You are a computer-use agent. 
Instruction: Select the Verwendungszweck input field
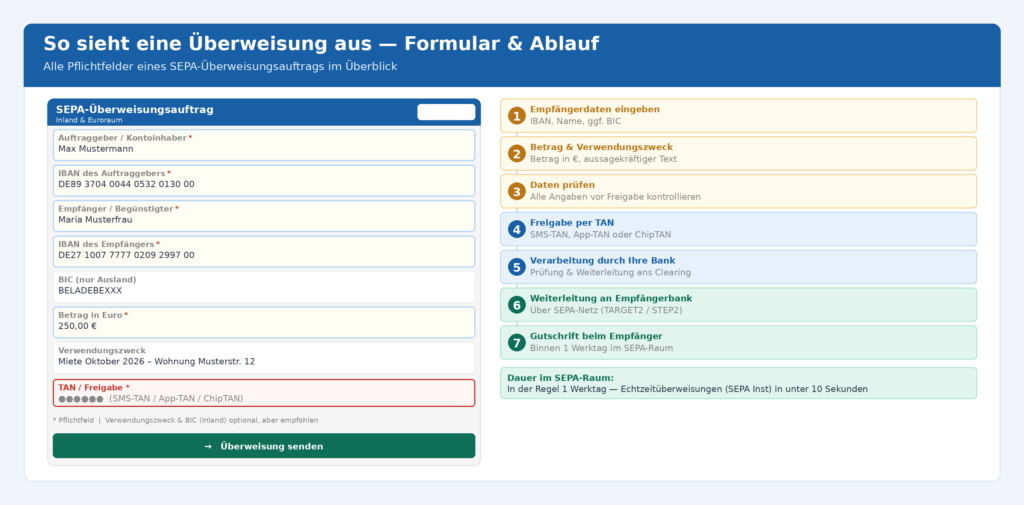(264, 357)
